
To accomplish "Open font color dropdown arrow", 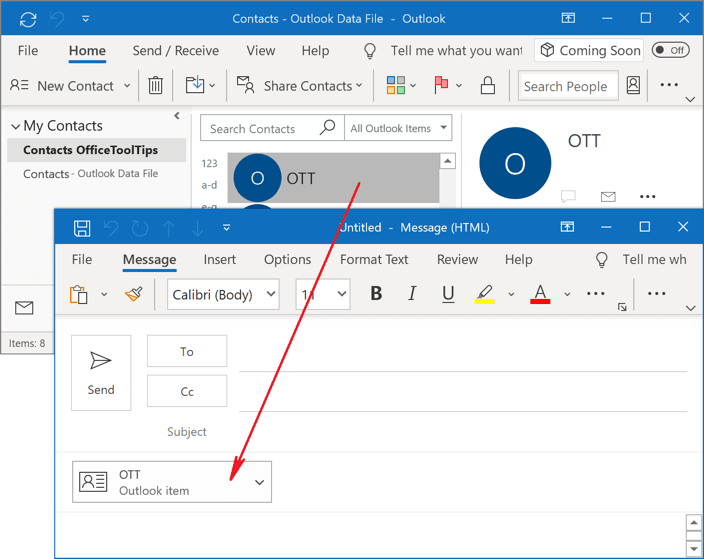I will (567, 294).
